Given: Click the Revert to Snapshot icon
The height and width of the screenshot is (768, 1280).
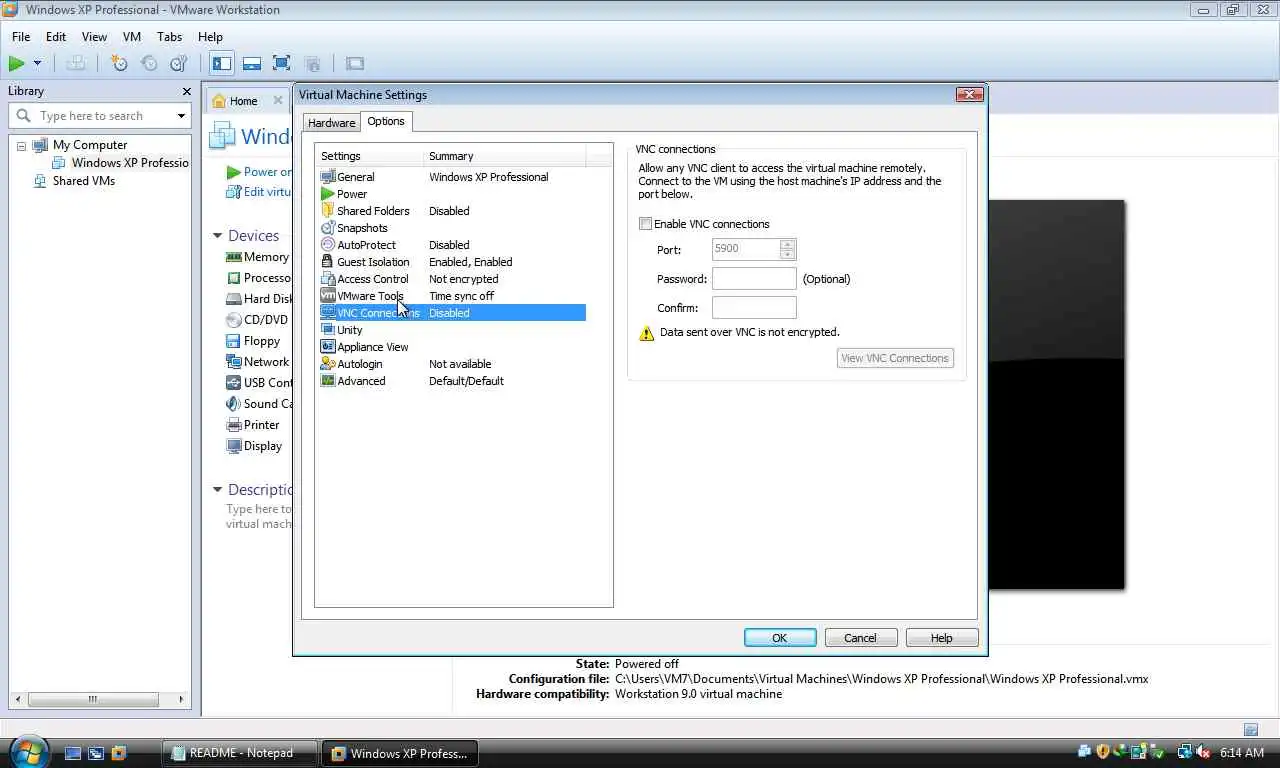Looking at the screenshot, I should point(149,63).
